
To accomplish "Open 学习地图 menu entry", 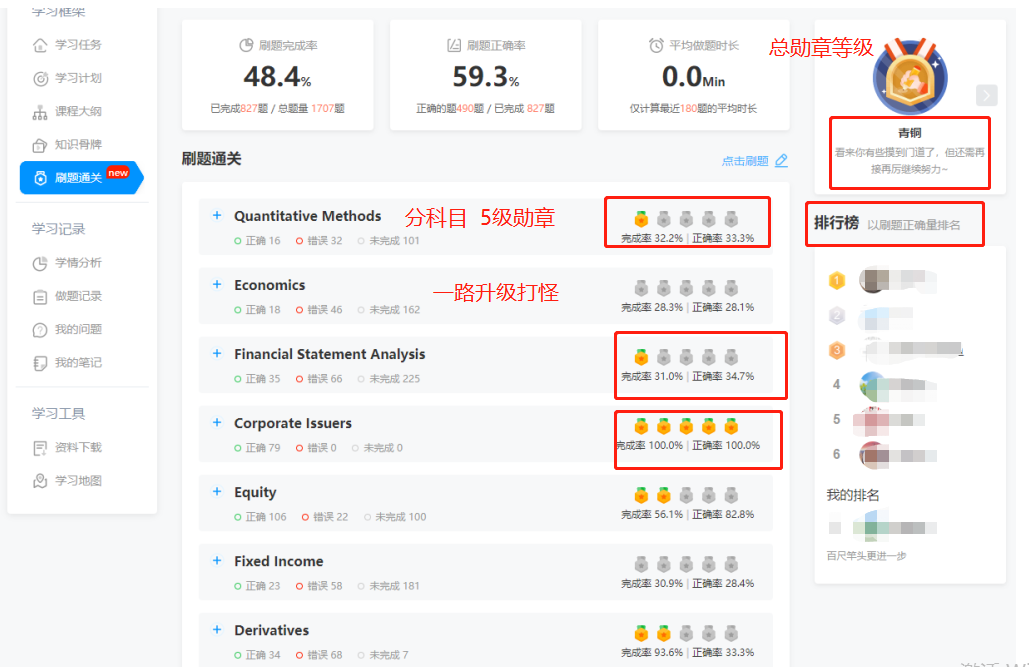I will click(67, 481).
